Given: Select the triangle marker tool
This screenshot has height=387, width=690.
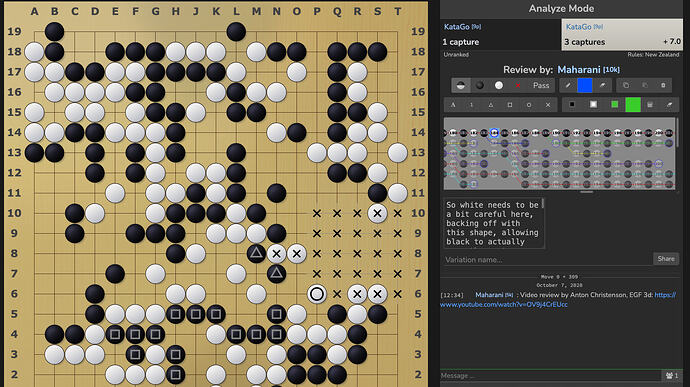Looking at the screenshot, I should point(491,105).
